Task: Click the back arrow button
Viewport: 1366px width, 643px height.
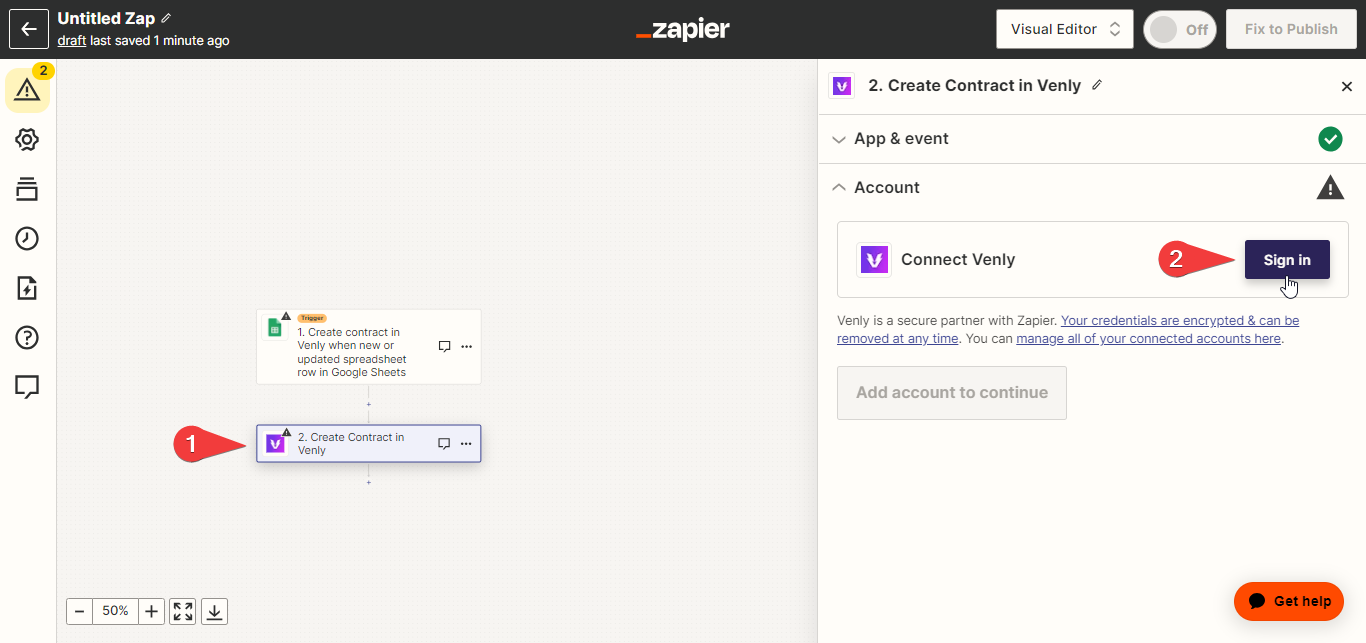Action: click(29, 29)
